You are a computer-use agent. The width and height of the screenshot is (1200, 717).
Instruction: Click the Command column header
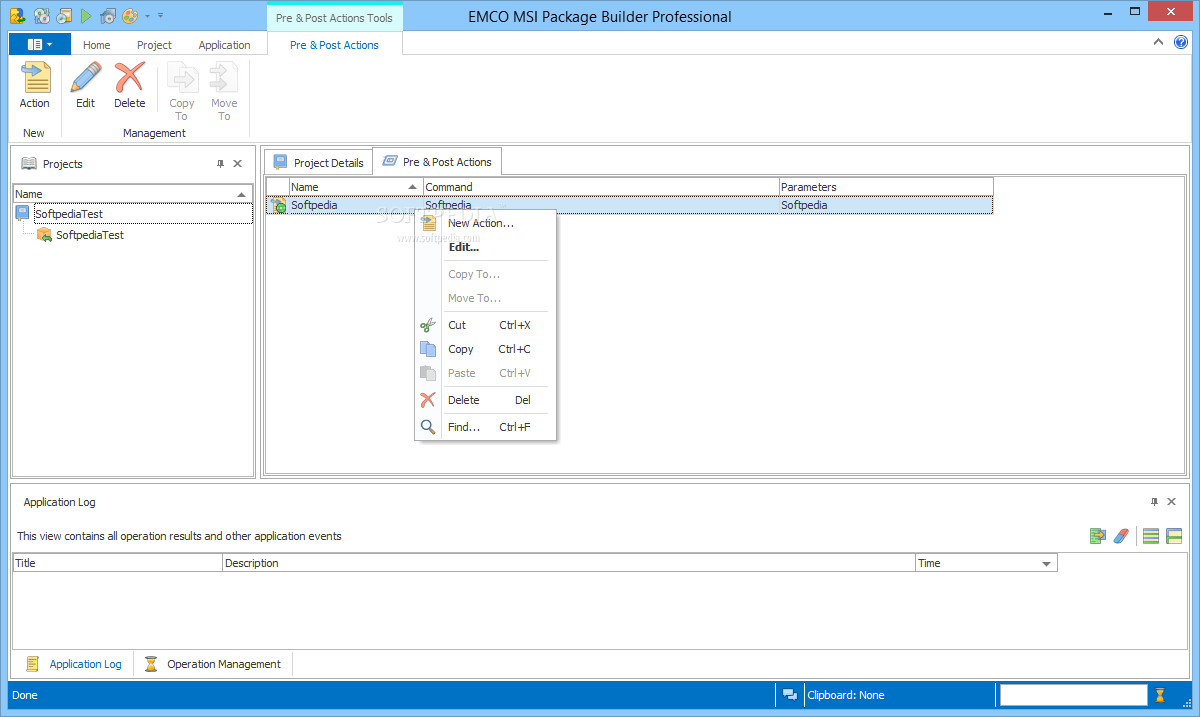[601, 187]
